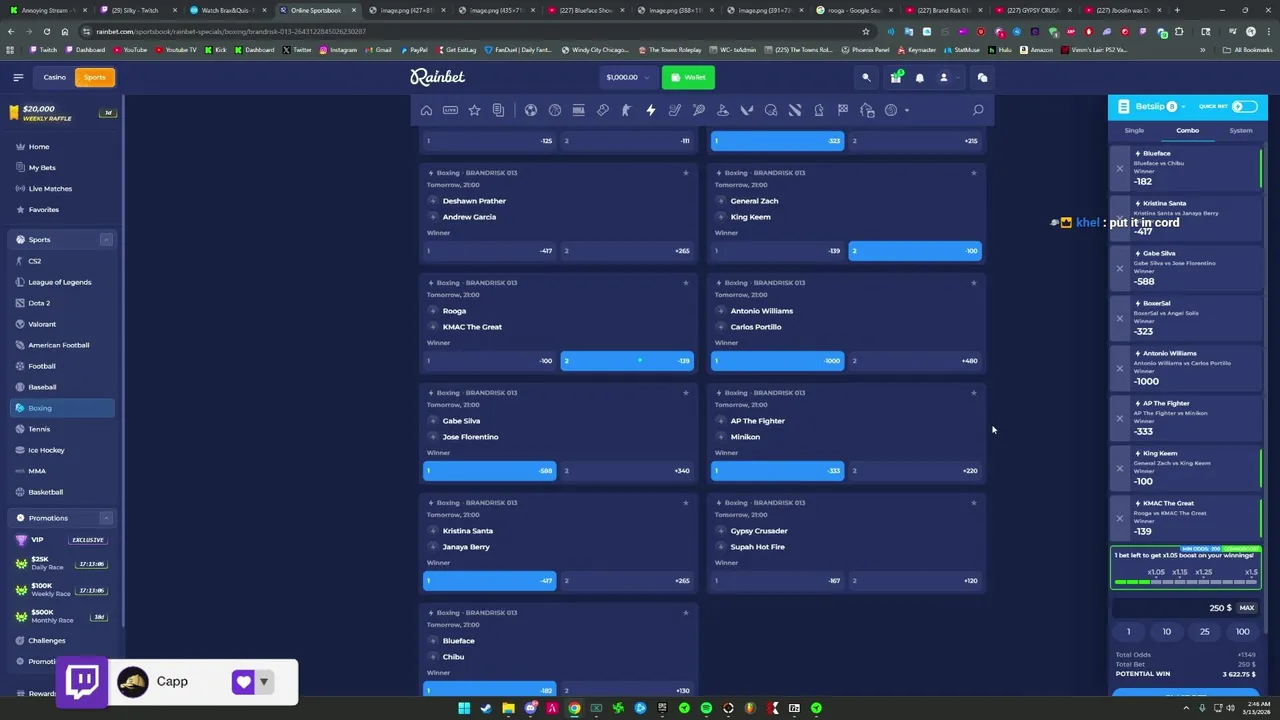1280x720 pixels.
Task: Switch to the System betslip tab
Action: pyautogui.click(x=1241, y=131)
